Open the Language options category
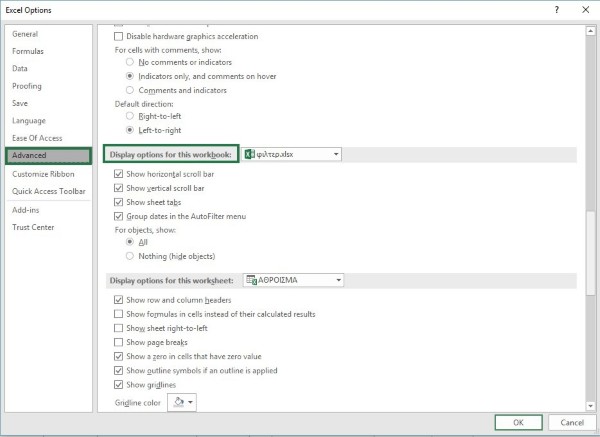The width and height of the screenshot is (600, 437). (x=29, y=121)
